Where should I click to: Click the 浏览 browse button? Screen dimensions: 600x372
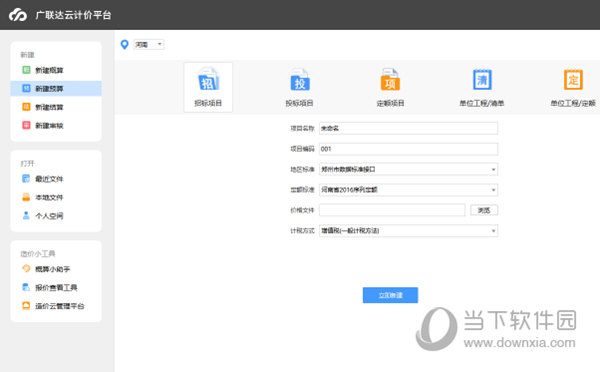484,210
